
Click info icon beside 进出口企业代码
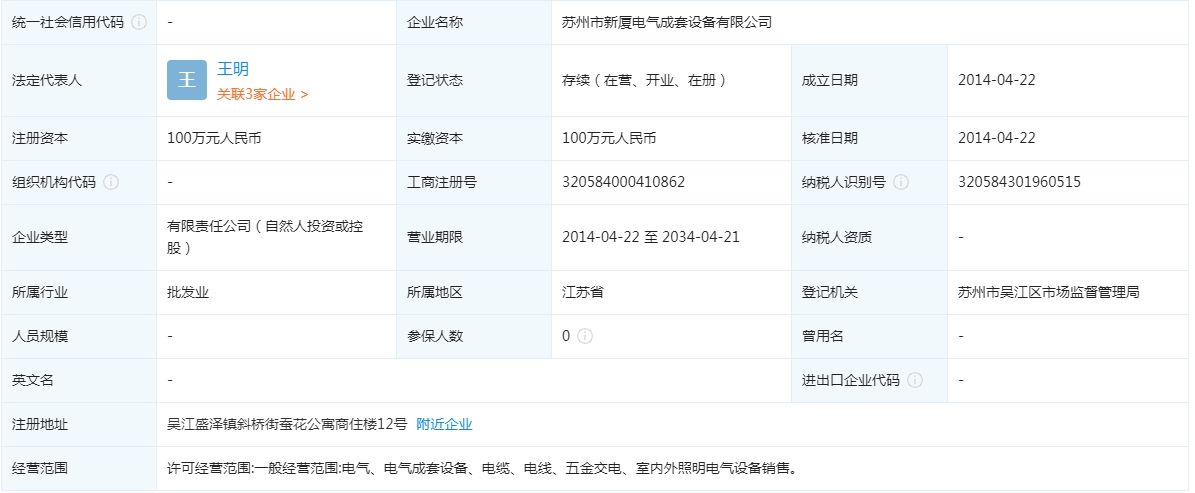tap(915, 380)
